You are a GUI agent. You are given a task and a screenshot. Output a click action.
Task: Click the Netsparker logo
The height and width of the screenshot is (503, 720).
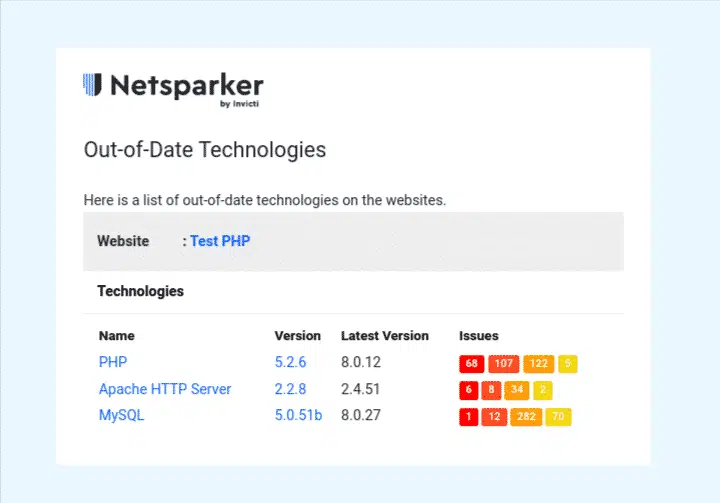(x=173, y=89)
